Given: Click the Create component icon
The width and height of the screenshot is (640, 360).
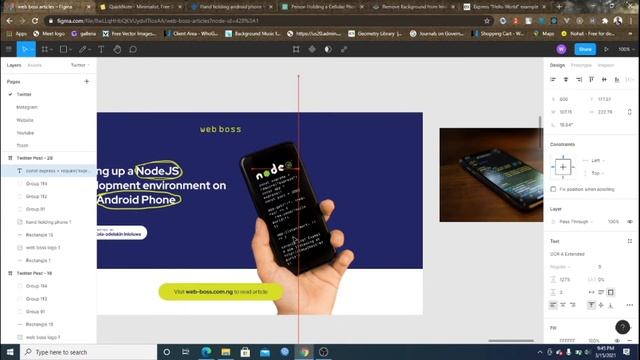Looking at the screenshot, I should point(312,49).
